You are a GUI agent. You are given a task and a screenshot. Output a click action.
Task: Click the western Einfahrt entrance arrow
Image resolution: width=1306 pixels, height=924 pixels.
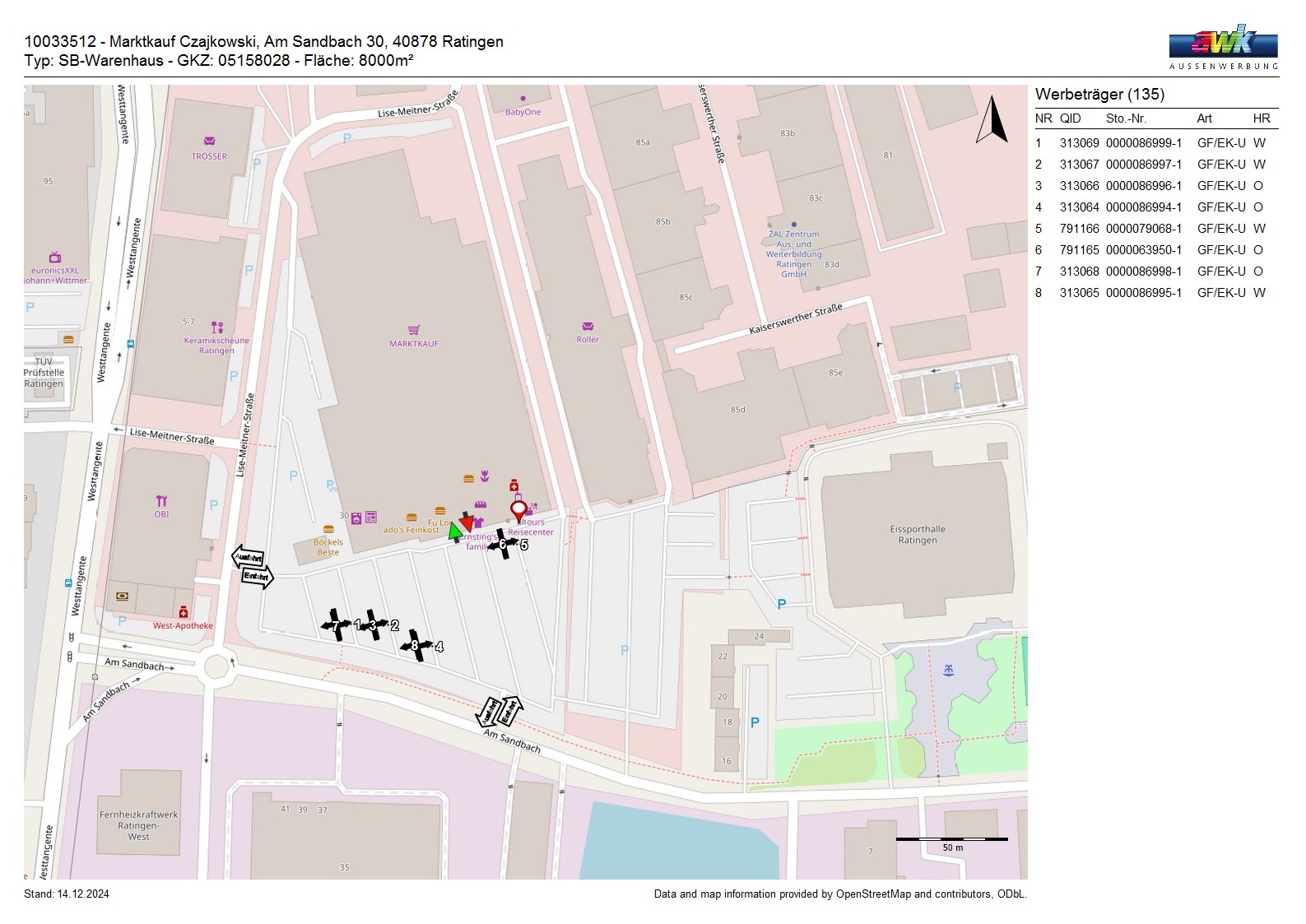[257, 577]
